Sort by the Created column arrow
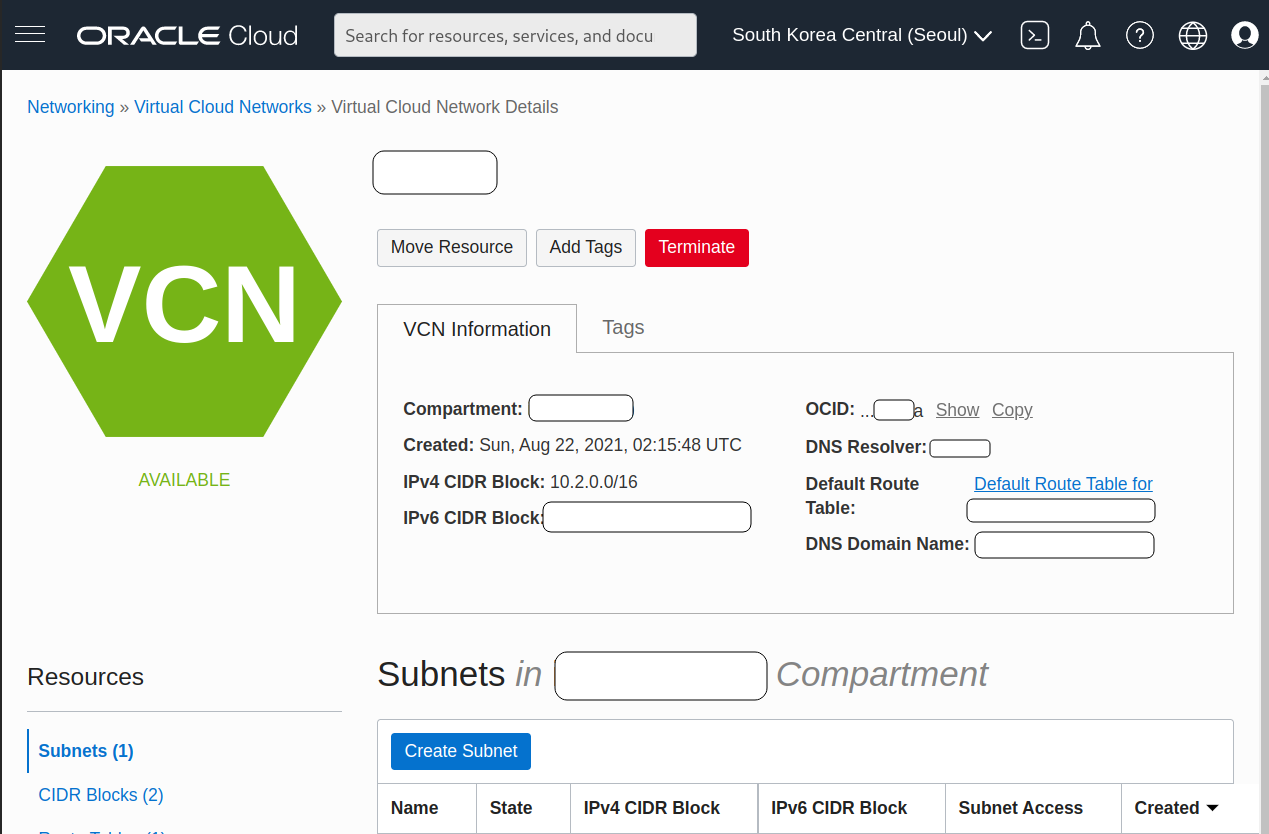The width and height of the screenshot is (1269, 834). pos(1212,808)
